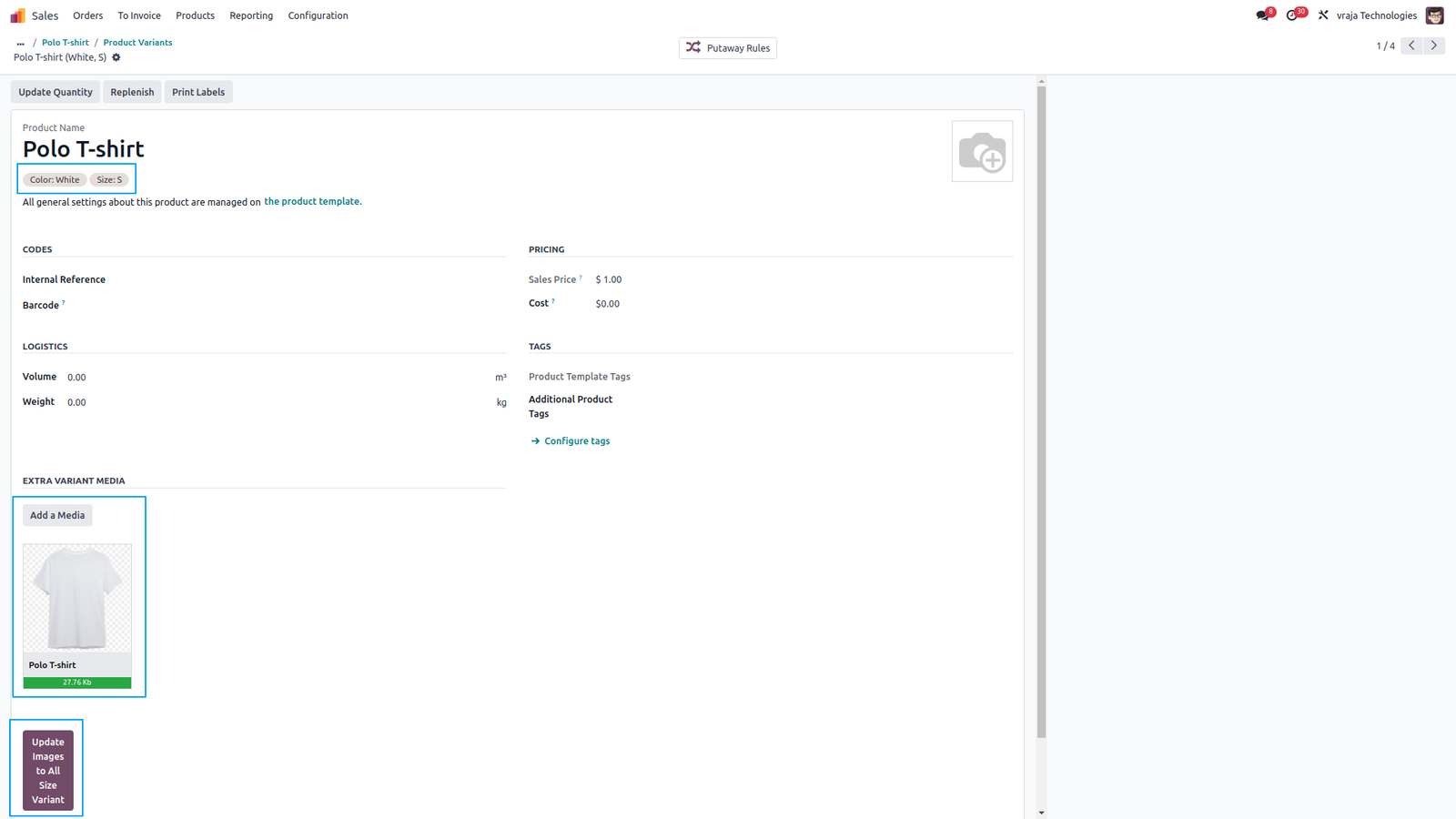Open the Reporting menu

pyautogui.click(x=251, y=15)
